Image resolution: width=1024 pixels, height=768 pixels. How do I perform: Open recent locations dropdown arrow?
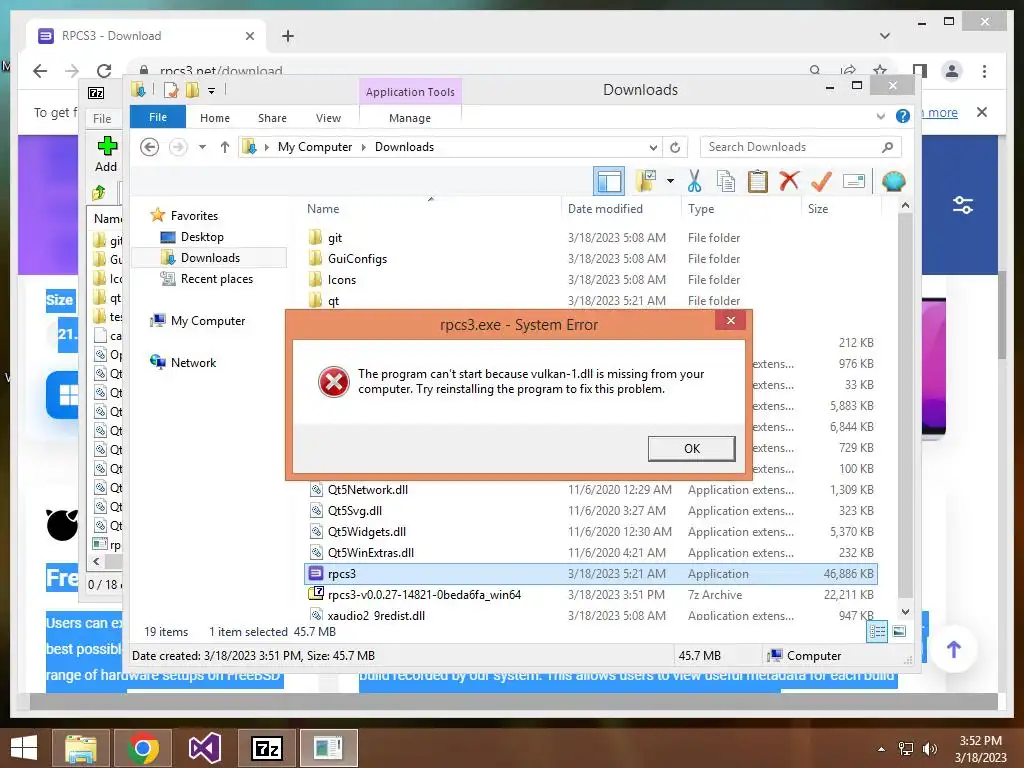(202, 147)
